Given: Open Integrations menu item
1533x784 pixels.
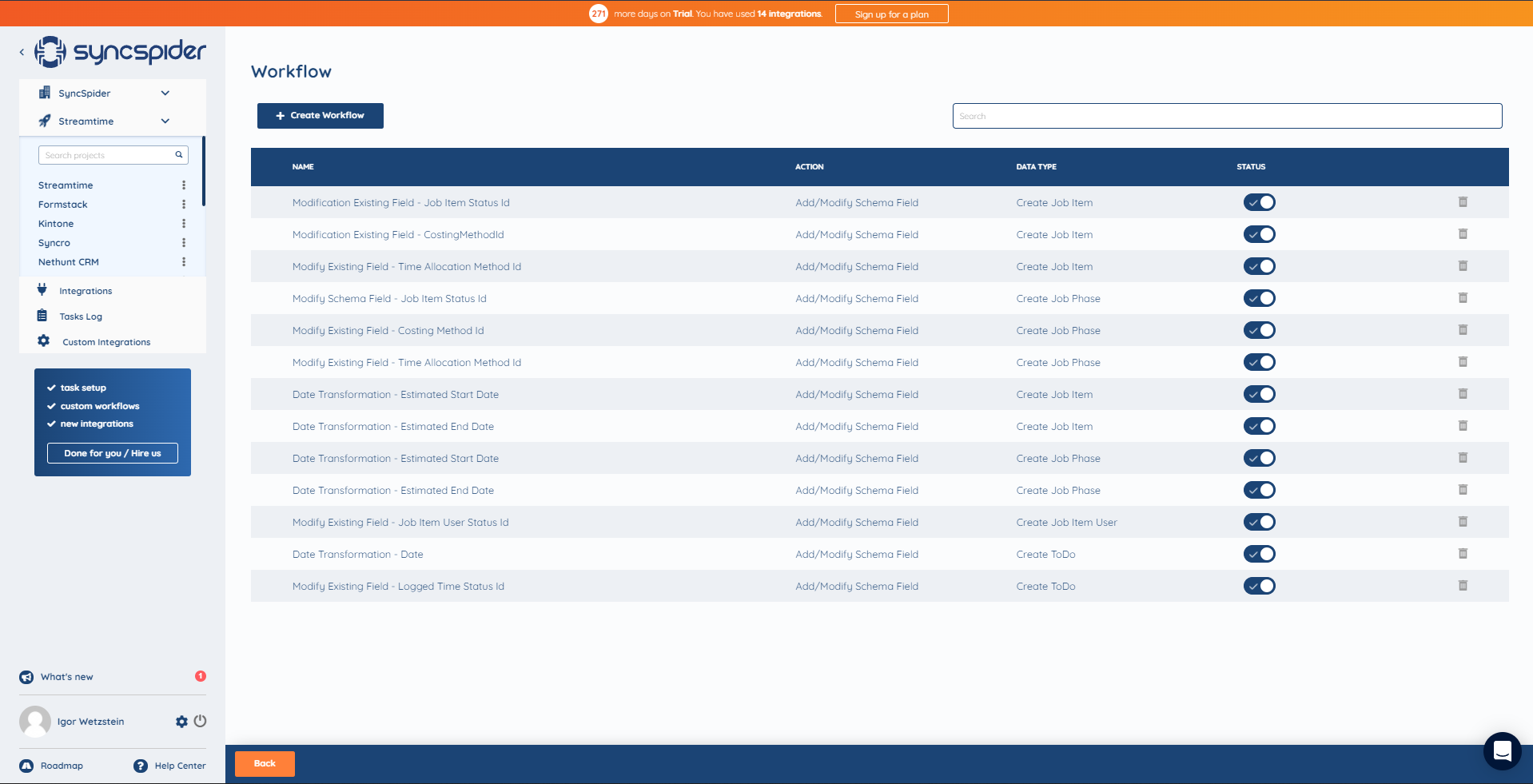Looking at the screenshot, I should tap(86, 291).
